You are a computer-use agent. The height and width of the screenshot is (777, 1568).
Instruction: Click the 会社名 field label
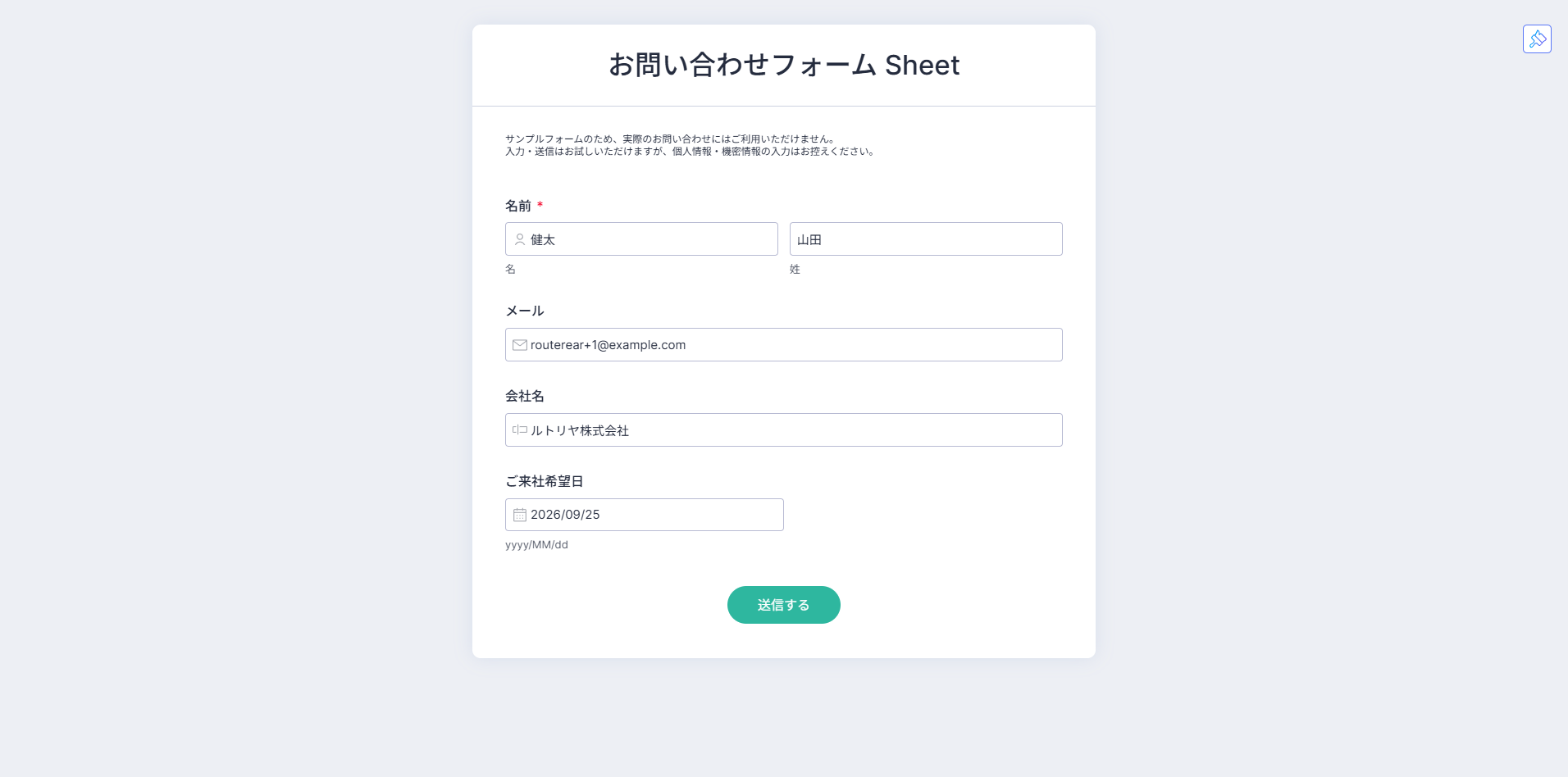525,396
